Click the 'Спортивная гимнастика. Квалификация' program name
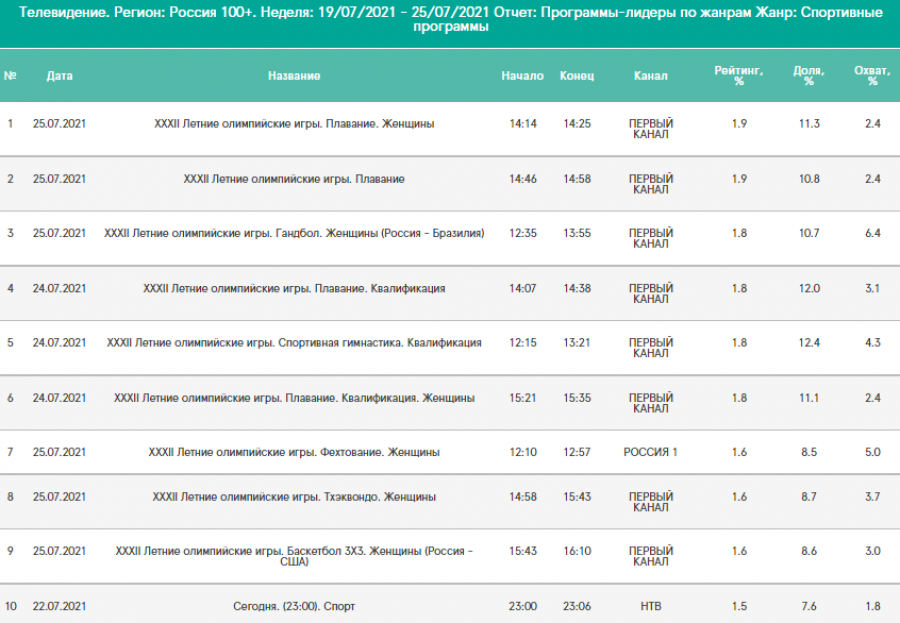 tap(294, 343)
